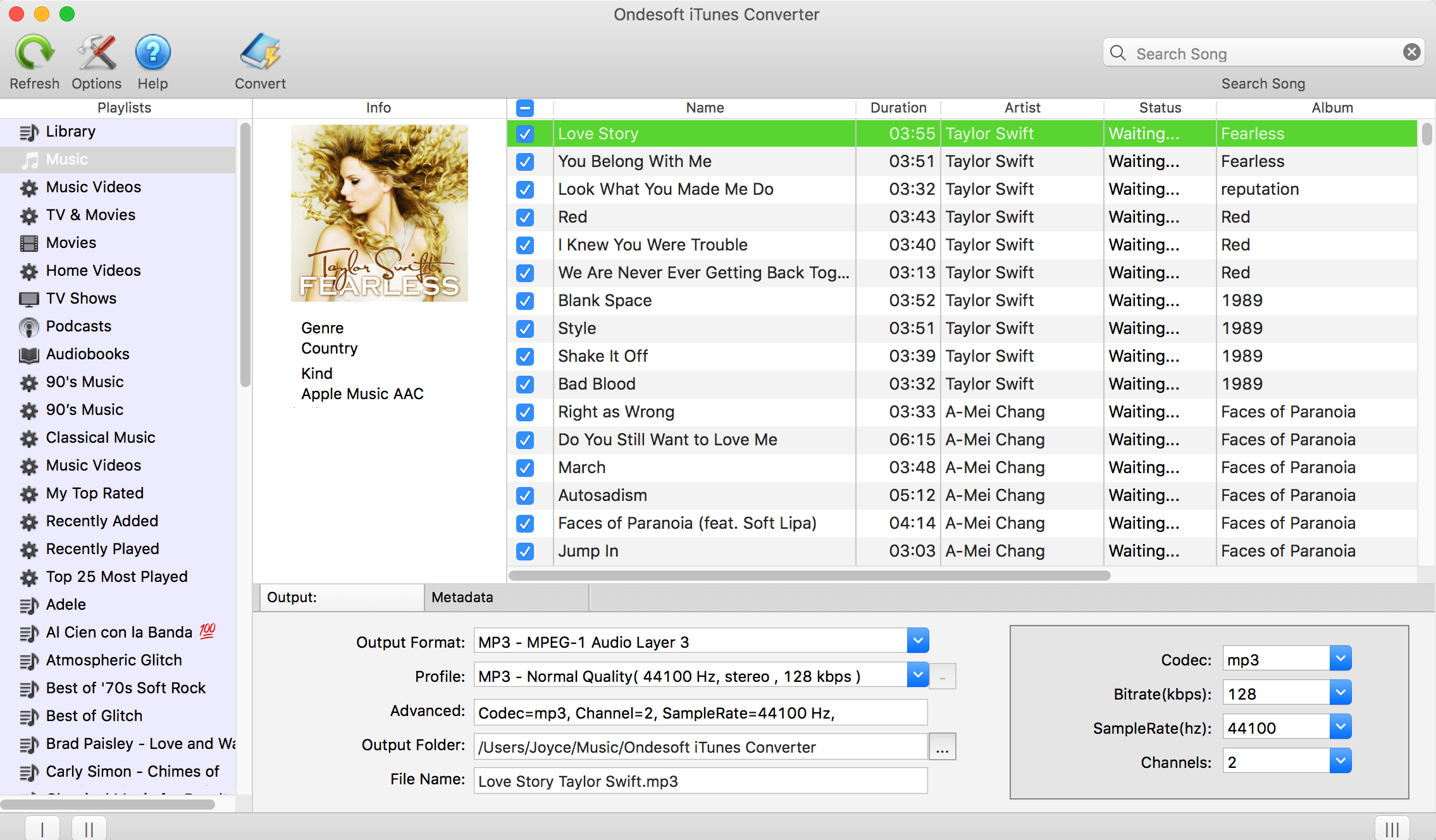Switch to the Metadata tab

[x=461, y=597]
